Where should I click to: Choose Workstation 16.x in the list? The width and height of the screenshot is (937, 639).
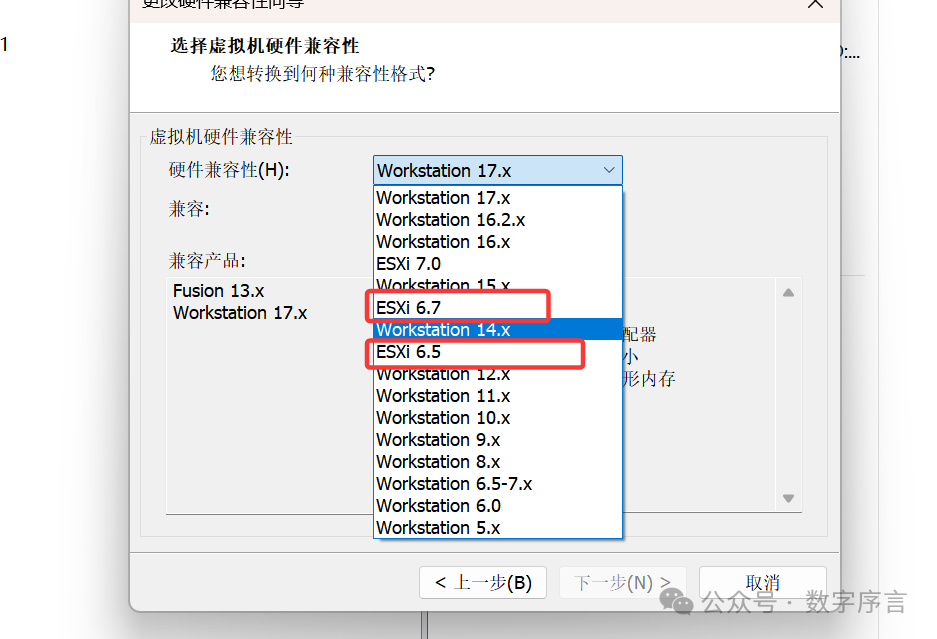point(497,242)
